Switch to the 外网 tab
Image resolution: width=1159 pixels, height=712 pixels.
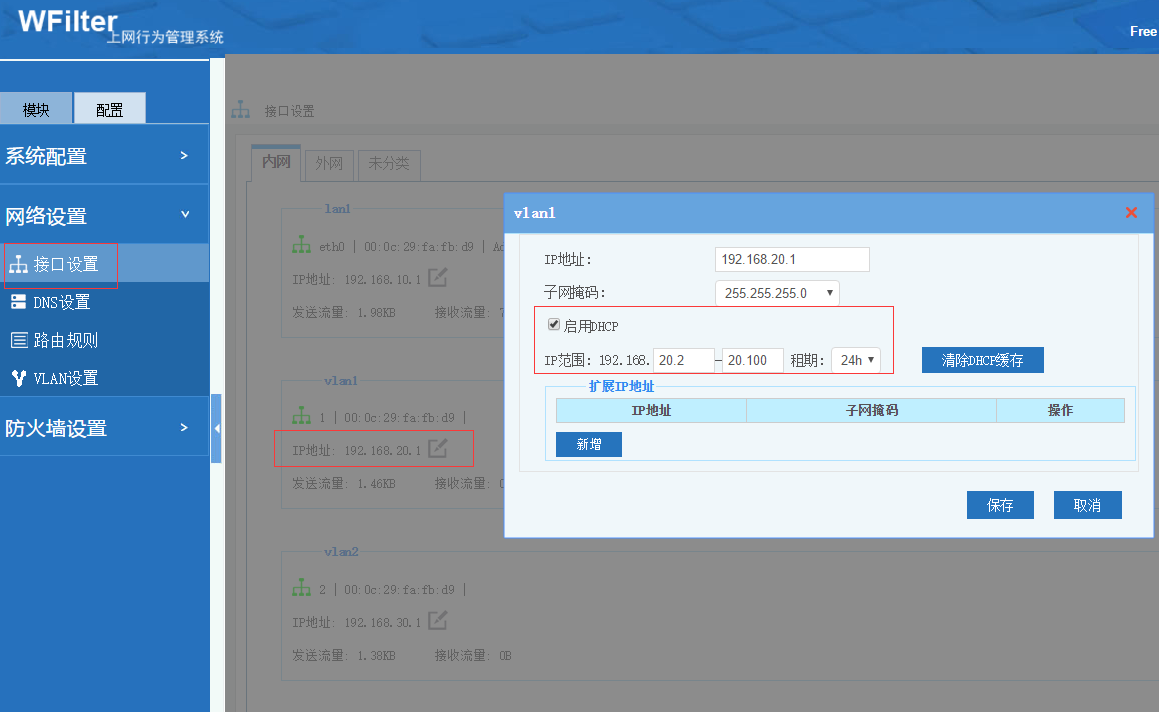tap(329, 163)
